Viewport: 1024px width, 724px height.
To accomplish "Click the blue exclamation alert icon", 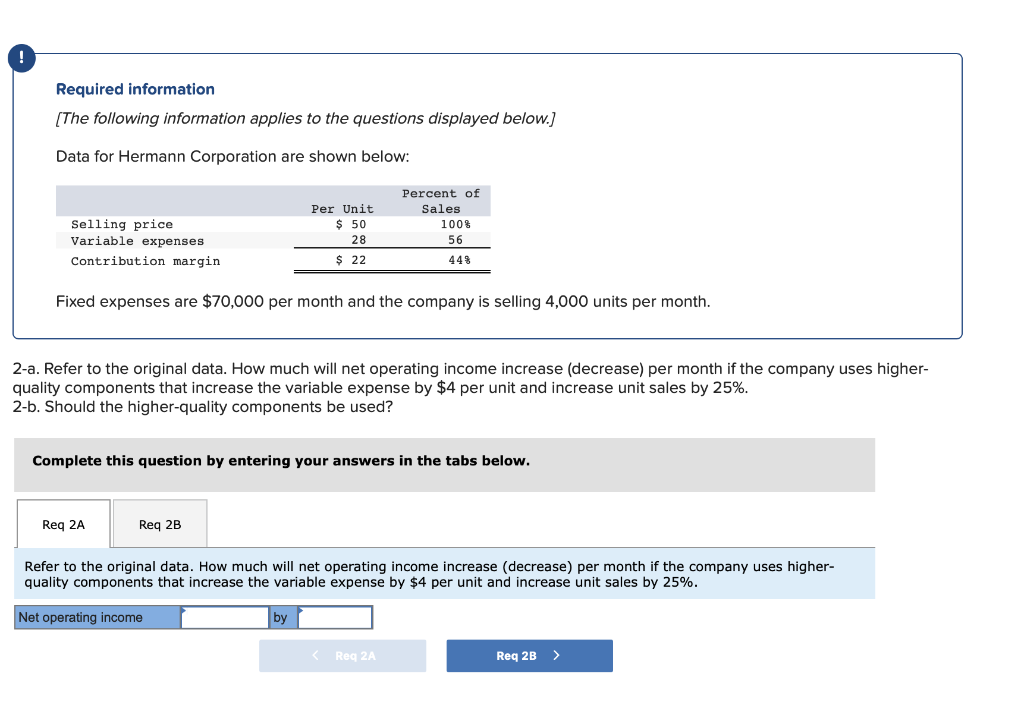I will 21,58.
